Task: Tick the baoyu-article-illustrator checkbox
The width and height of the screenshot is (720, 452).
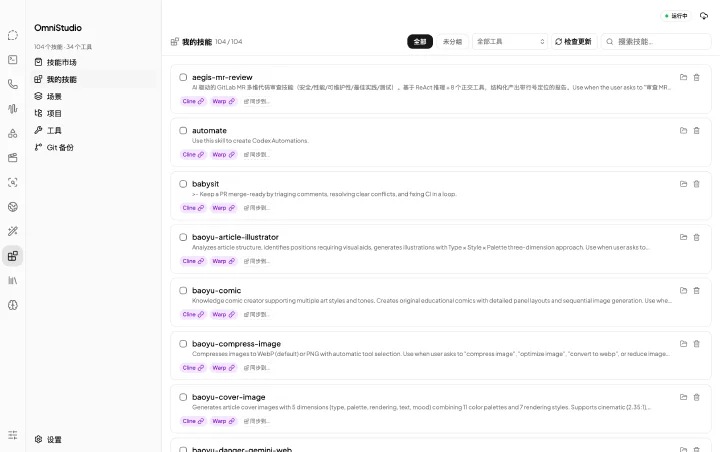Action: click(x=183, y=237)
